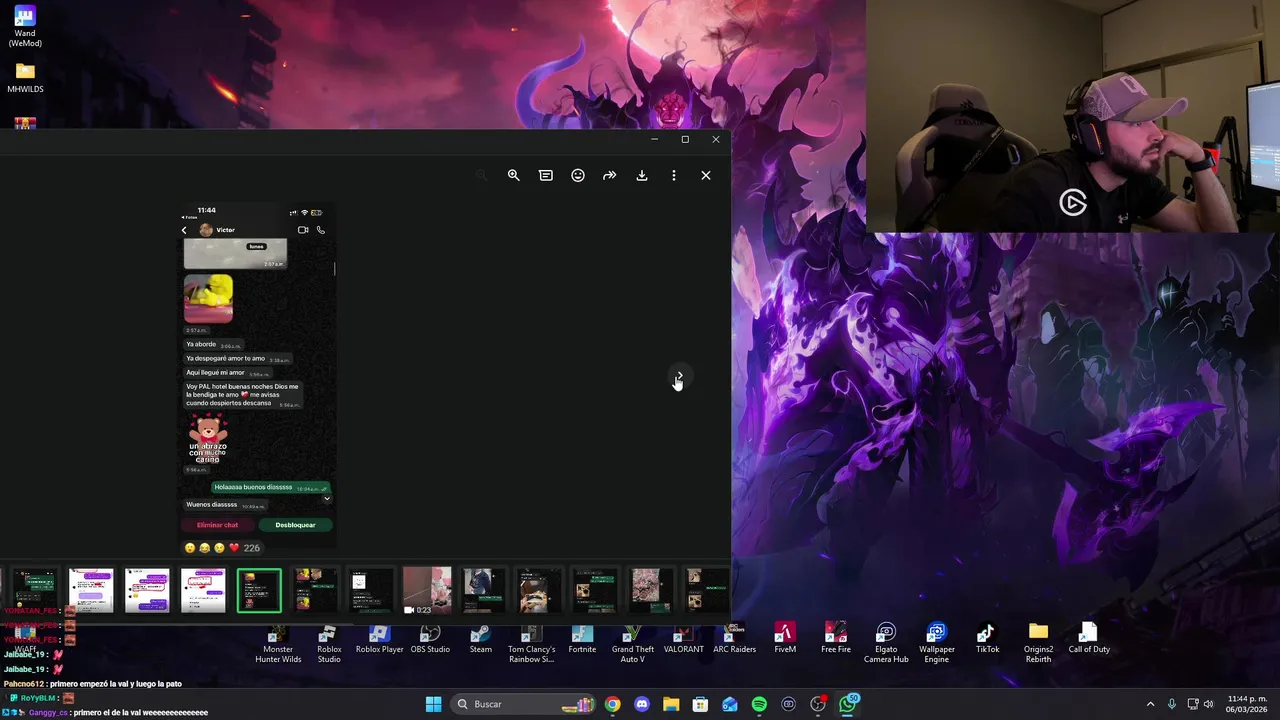The image size is (1280, 720).
Task: Open Discord from the taskbar
Action: pyautogui.click(x=642, y=704)
